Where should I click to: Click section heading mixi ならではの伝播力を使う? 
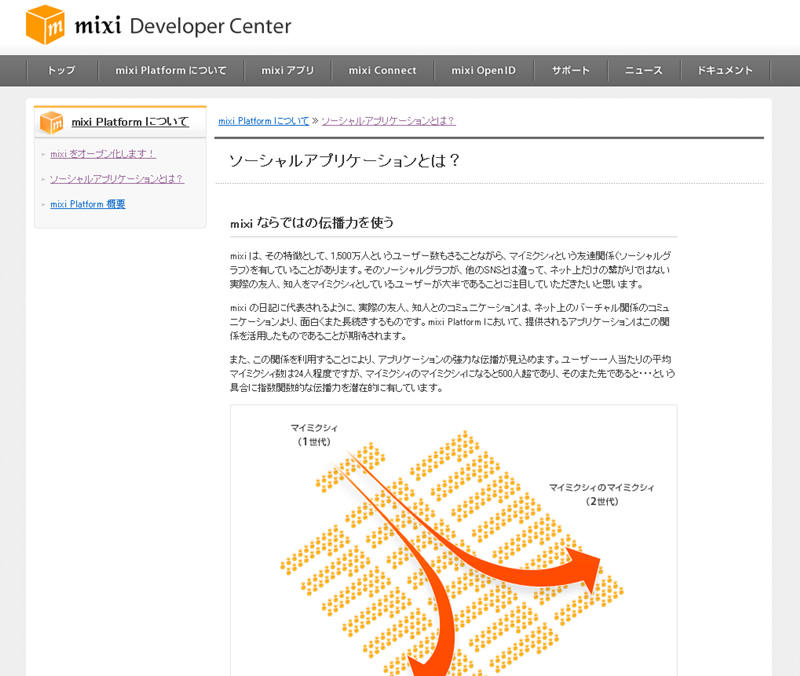pyautogui.click(x=312, y=223)
